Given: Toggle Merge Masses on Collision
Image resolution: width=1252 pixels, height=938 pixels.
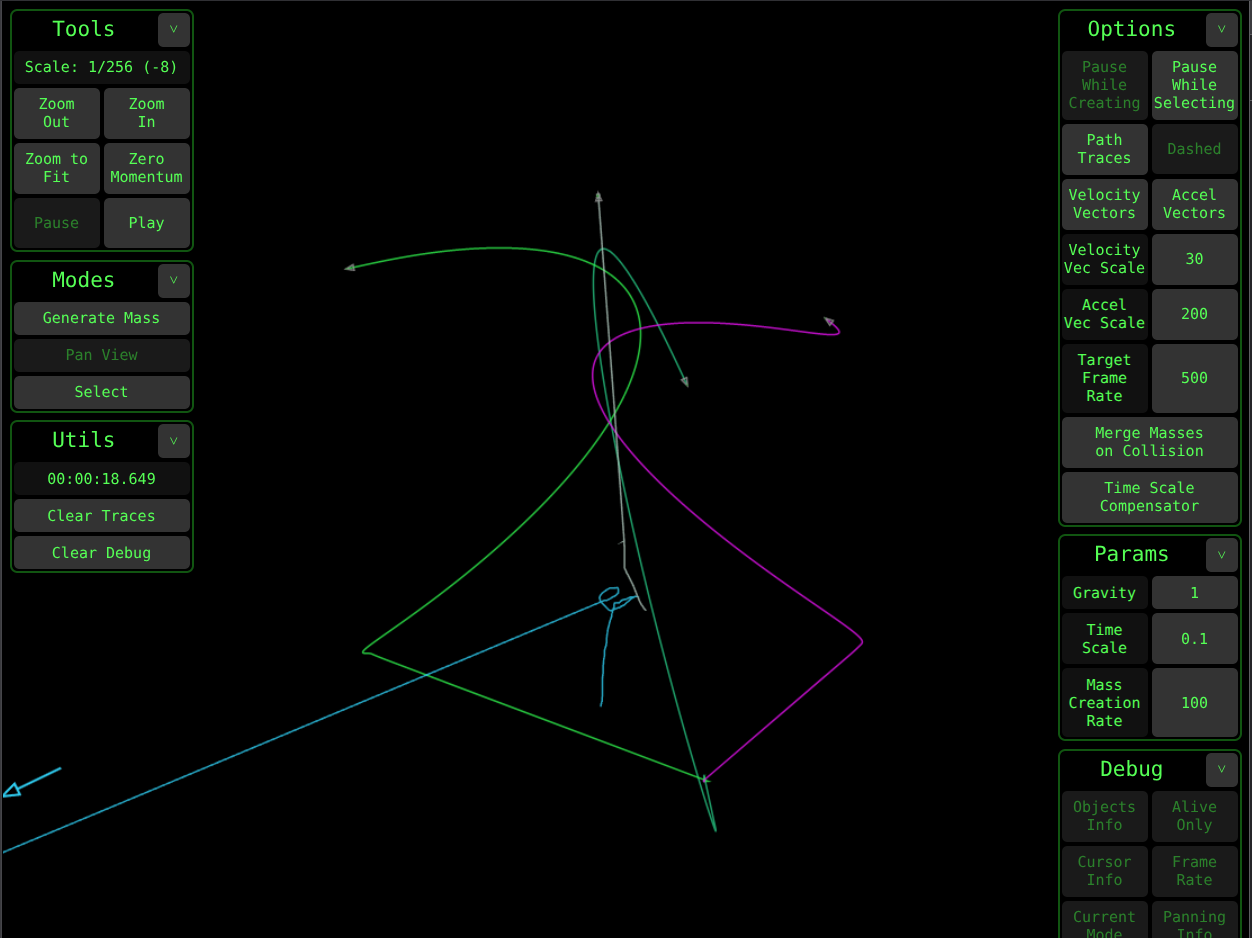Looking at the screenshot, I should coord(1150,442).
